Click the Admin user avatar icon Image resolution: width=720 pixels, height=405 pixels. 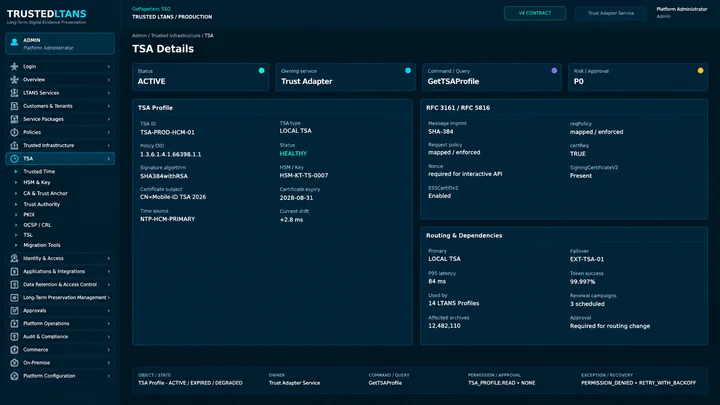pos(14,43)
